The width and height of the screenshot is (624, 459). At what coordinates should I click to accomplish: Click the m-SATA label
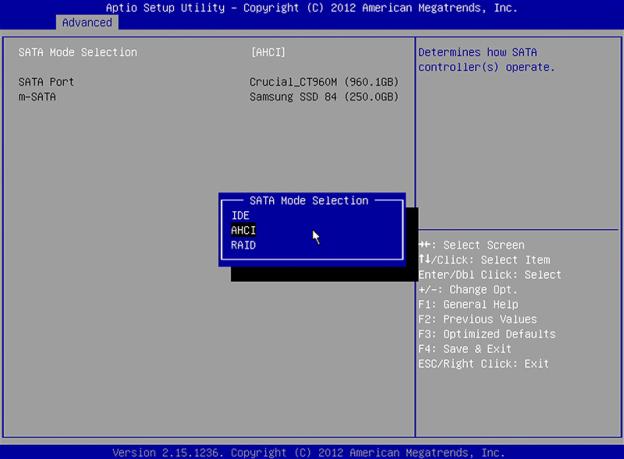37,97
